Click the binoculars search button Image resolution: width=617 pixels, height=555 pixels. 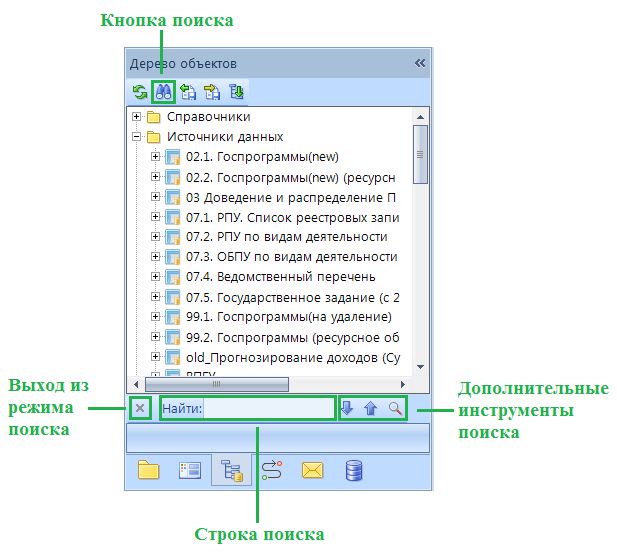162,92
